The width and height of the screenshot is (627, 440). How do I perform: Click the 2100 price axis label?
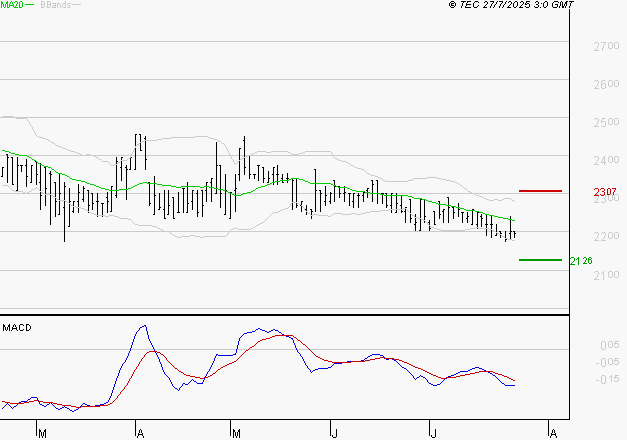click(x=606, y=275)
